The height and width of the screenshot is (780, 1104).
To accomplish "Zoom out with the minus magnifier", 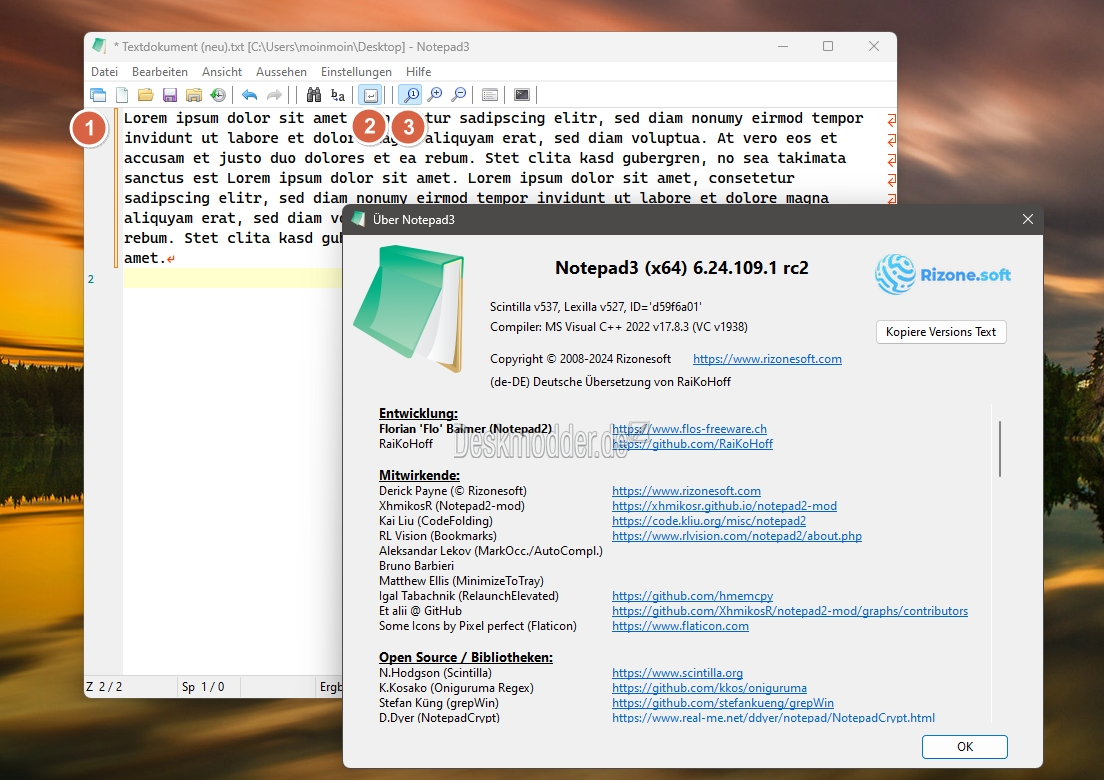I will click(x=459, y=94).
